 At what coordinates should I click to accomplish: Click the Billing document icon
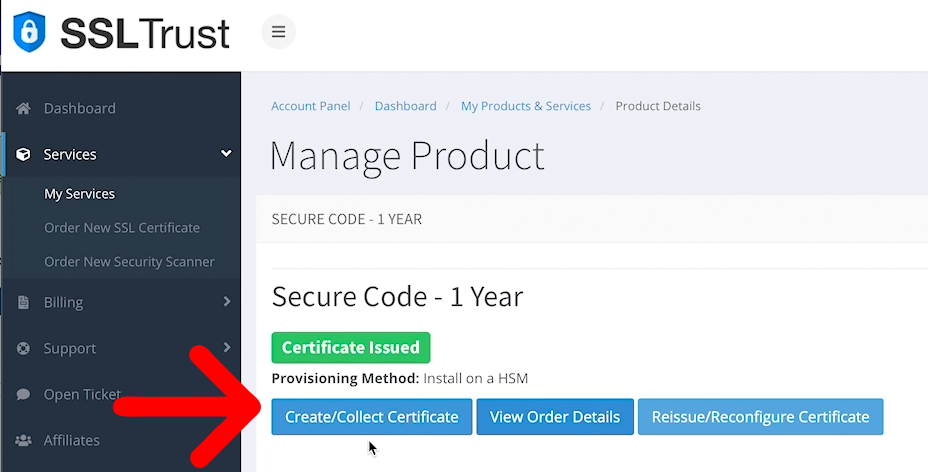pyautogui.click(x=24, y=302)
